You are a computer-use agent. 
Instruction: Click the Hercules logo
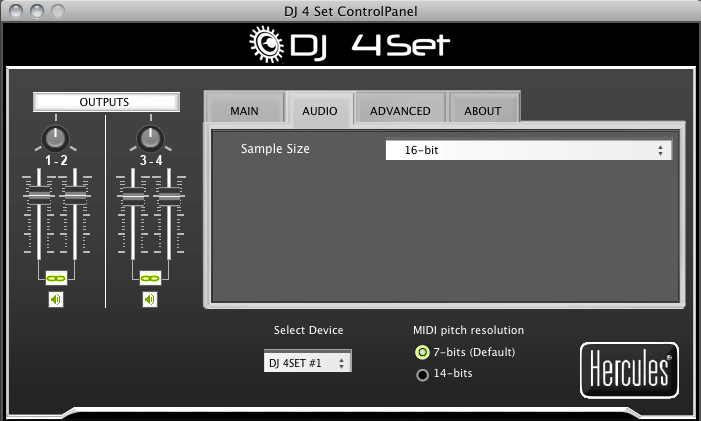coord(629,370)
